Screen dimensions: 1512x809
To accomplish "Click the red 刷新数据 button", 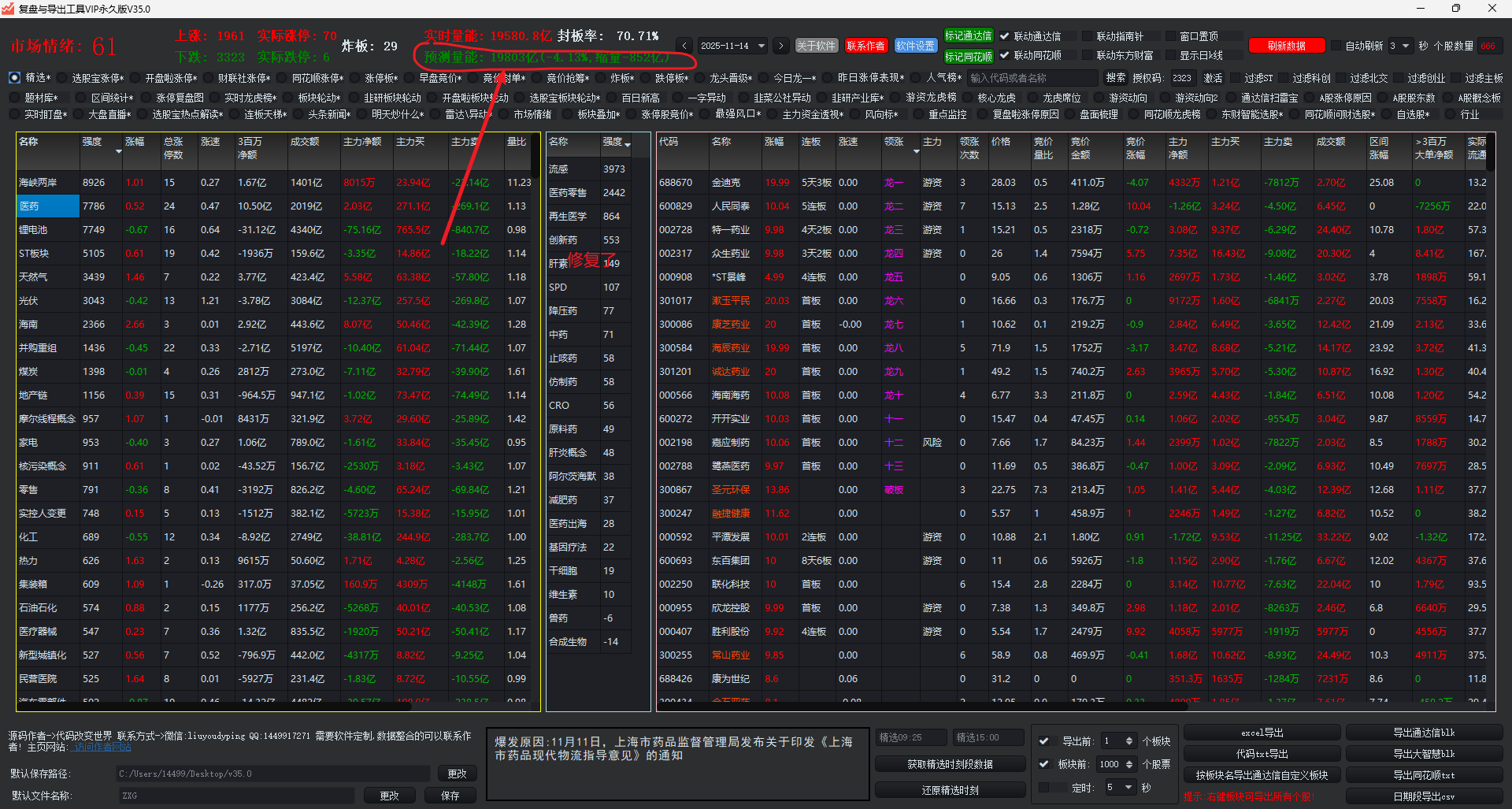I will [1286, 46].
